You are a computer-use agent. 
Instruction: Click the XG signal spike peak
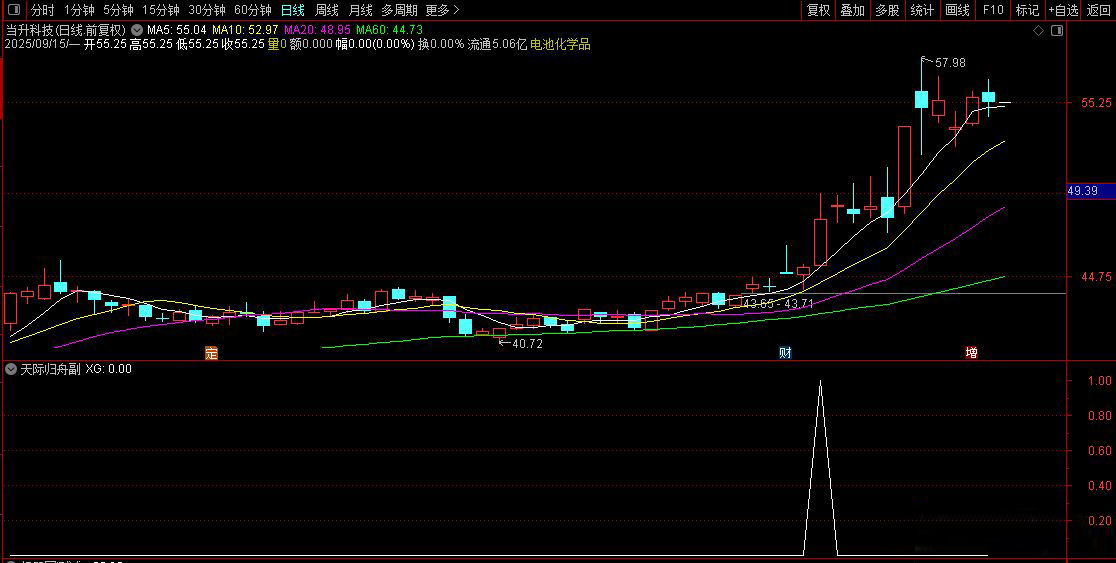tap(821, 382)
